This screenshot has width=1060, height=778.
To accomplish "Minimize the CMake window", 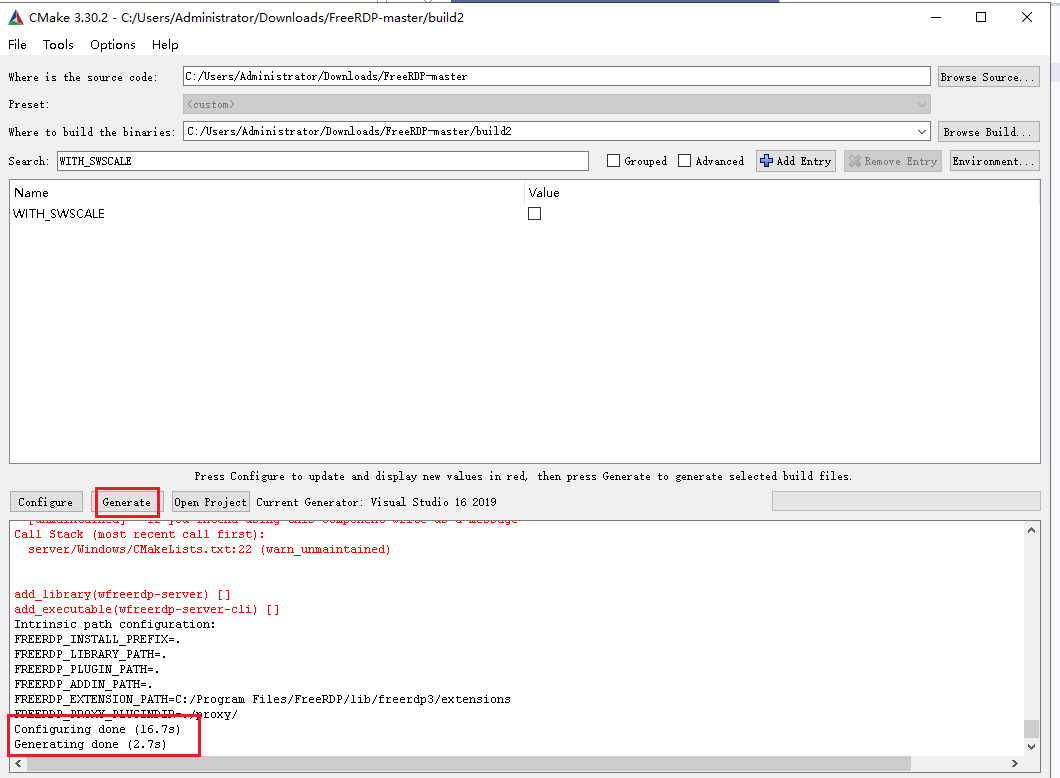I will (936, 18).
